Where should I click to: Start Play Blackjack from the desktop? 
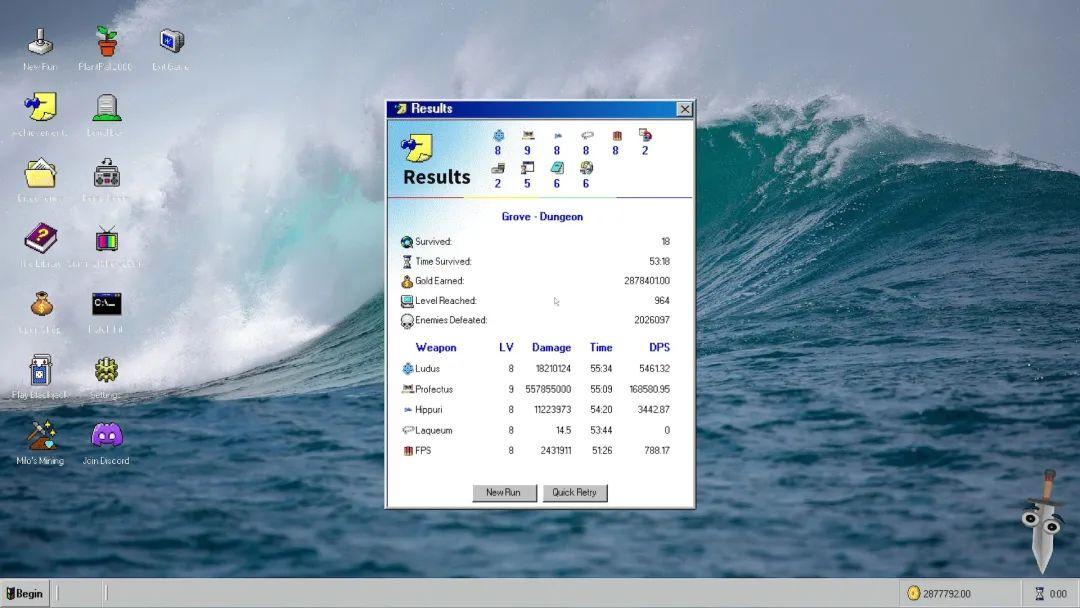coord(40,371)
